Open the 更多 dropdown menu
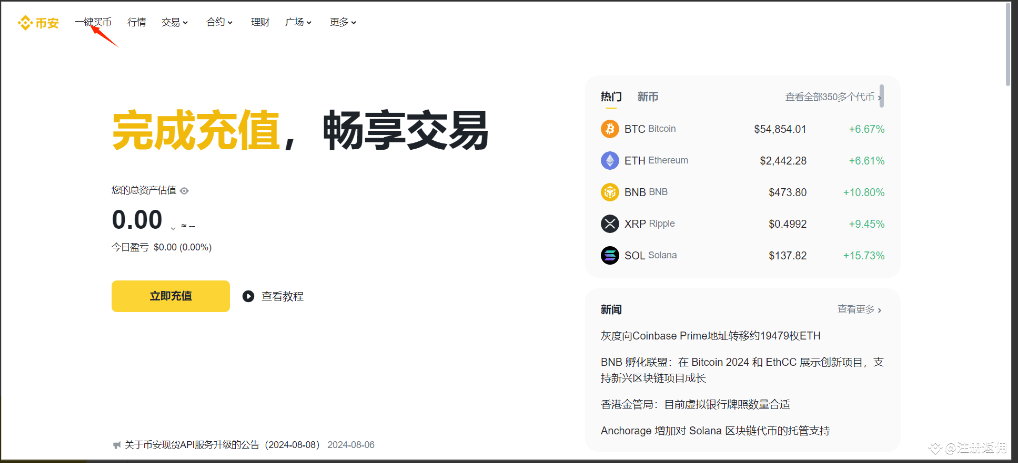 tap(343, 22)
